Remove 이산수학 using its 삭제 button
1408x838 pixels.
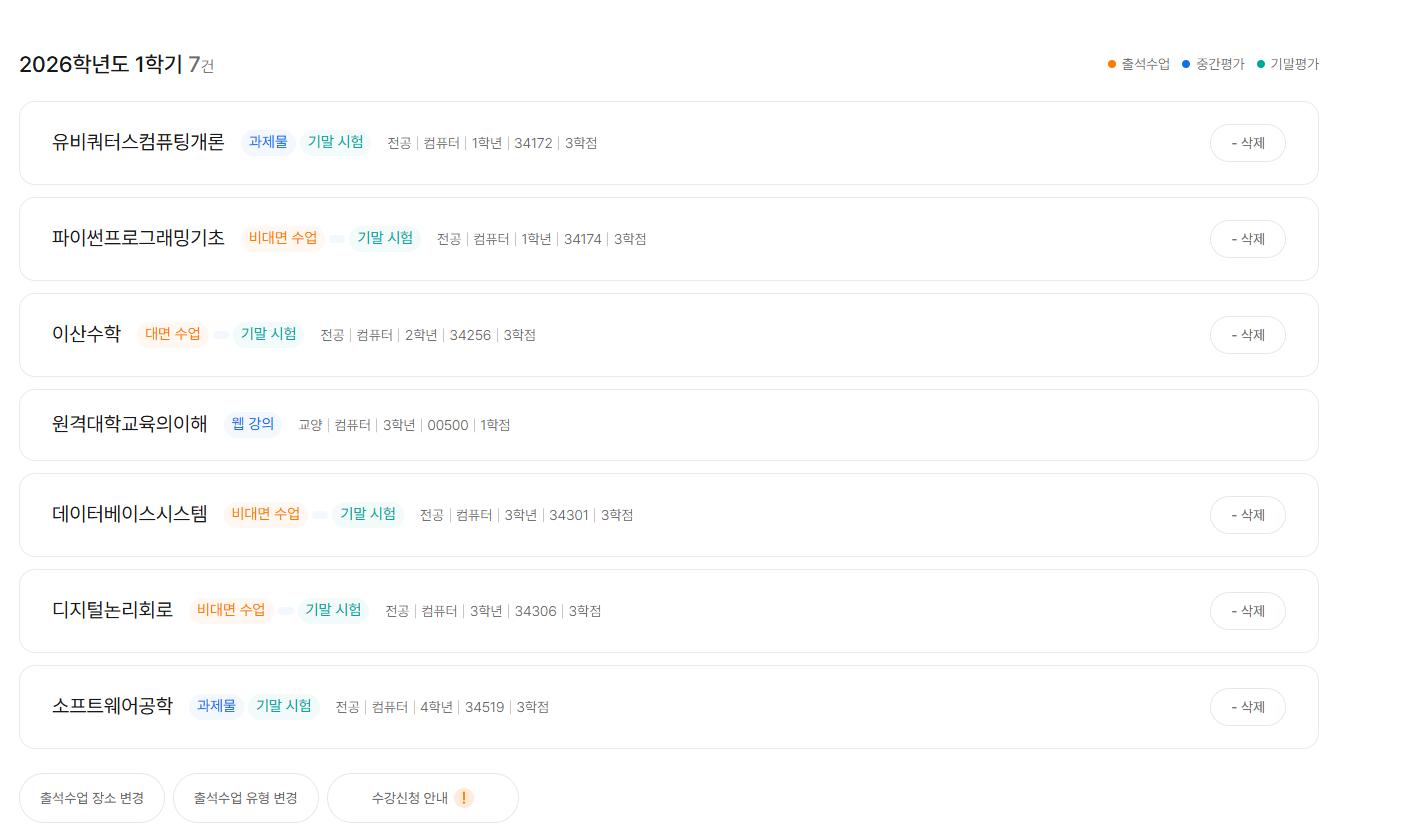[1247, 335]
